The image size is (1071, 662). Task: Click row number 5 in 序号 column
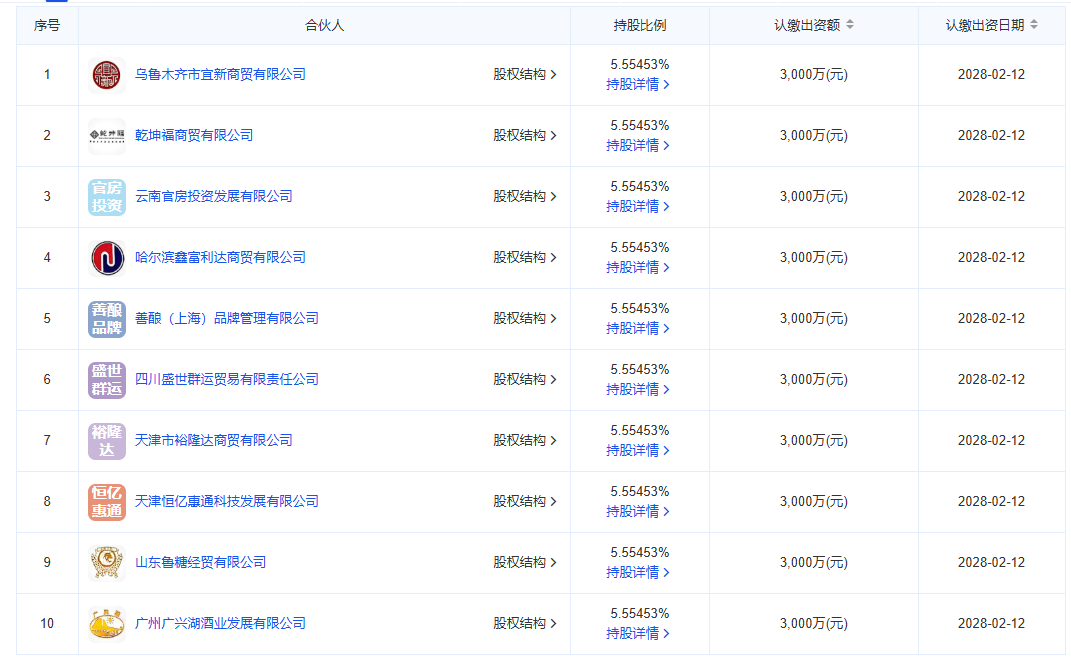(47, 318)
